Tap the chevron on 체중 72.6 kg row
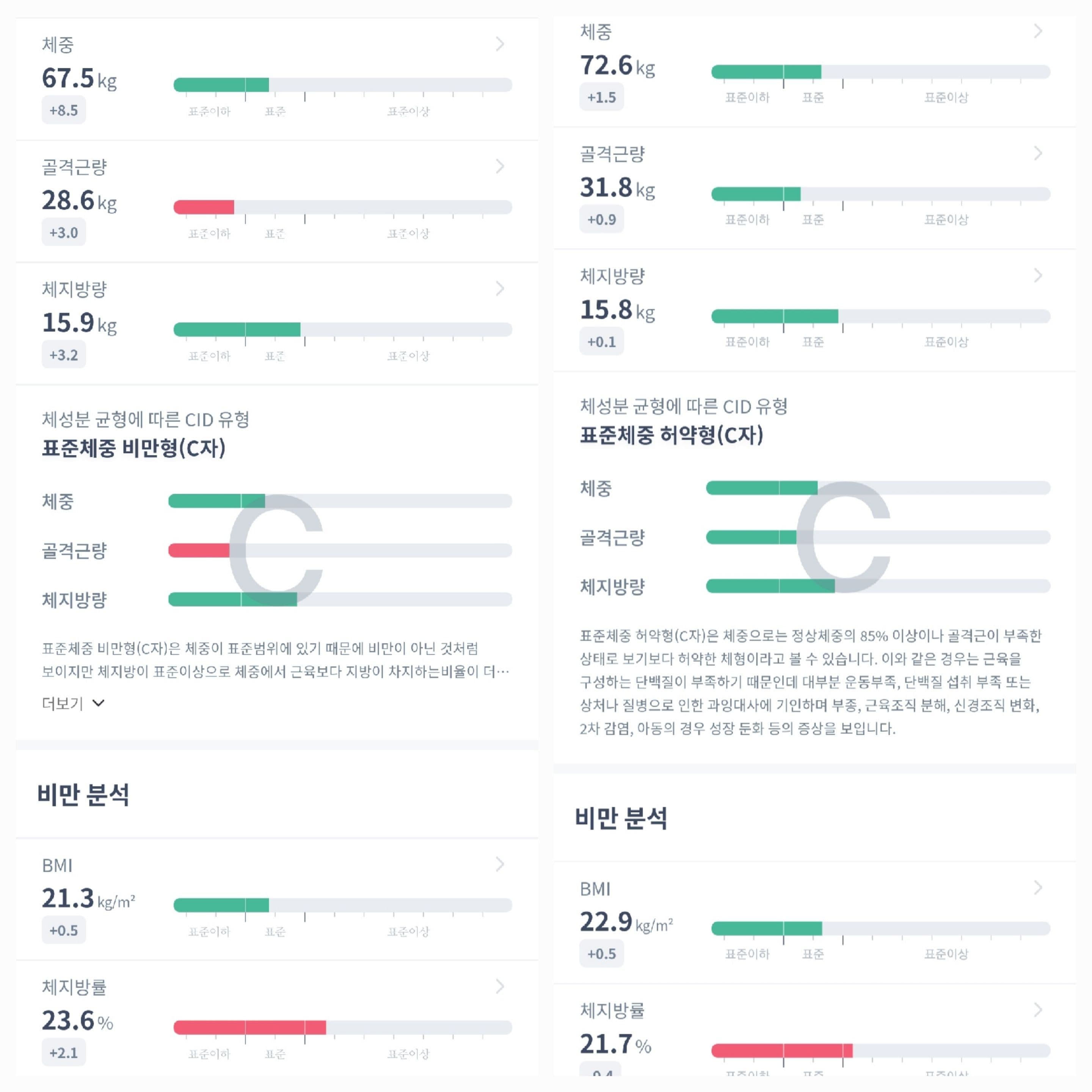Image resolution: width=1092 pixels, height=1092 pixels. [1038, 31]
